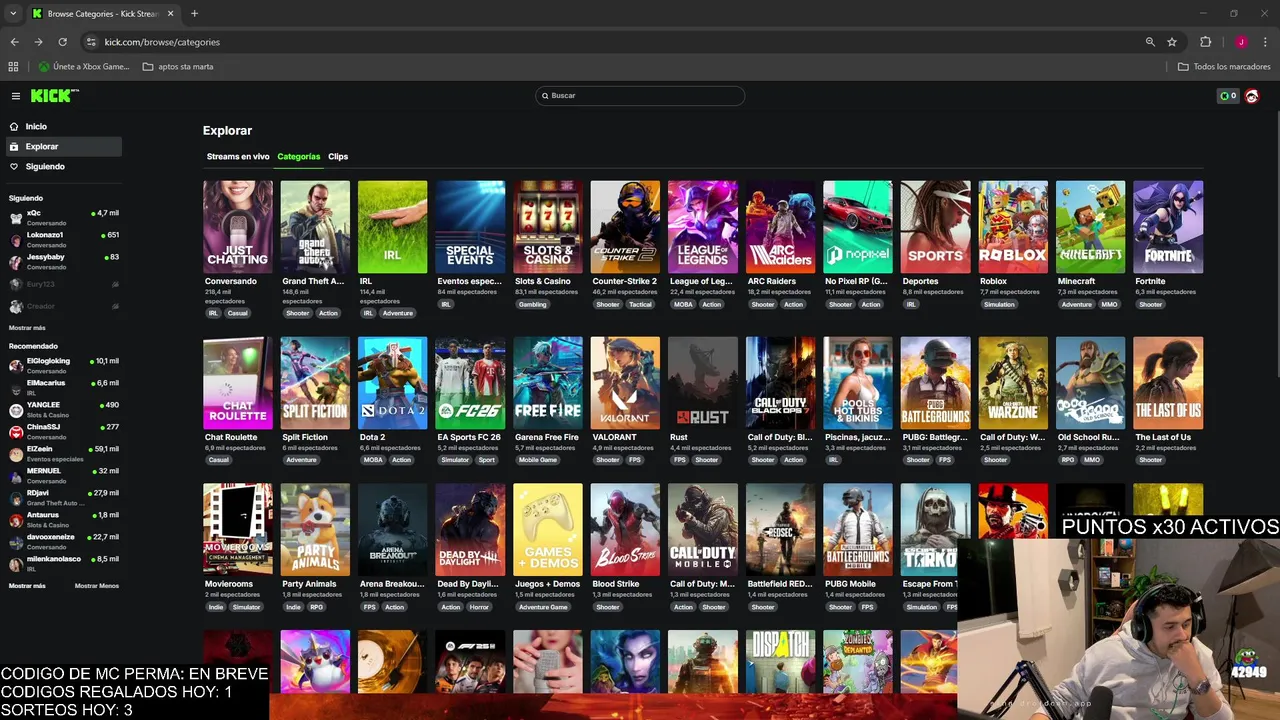The height and width of the screenshot is (720, 1280).
Task: Expand recommended list with Mostrar más
Action: tap(27, 586)
